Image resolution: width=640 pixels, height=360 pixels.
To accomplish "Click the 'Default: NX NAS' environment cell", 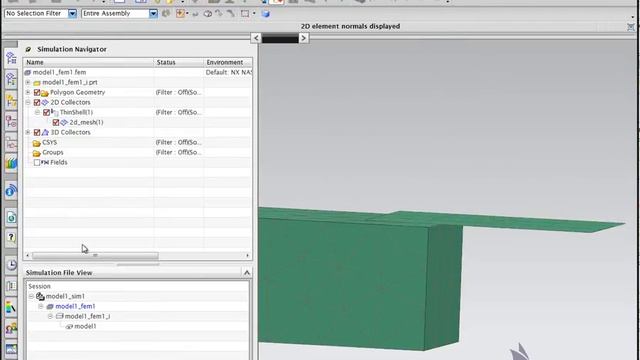I will point(228,72).
